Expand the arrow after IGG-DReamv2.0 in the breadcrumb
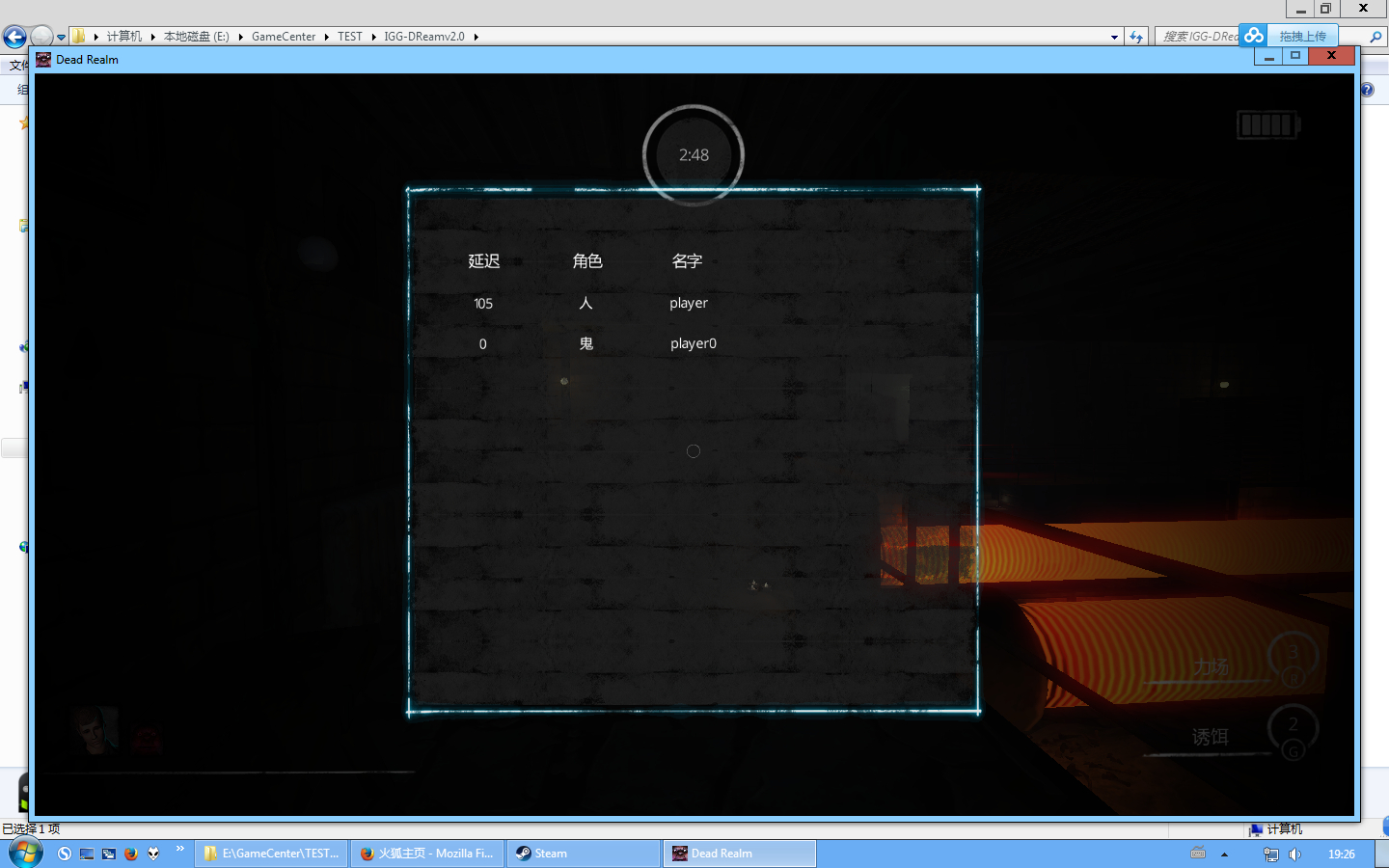 pos(476,37)
